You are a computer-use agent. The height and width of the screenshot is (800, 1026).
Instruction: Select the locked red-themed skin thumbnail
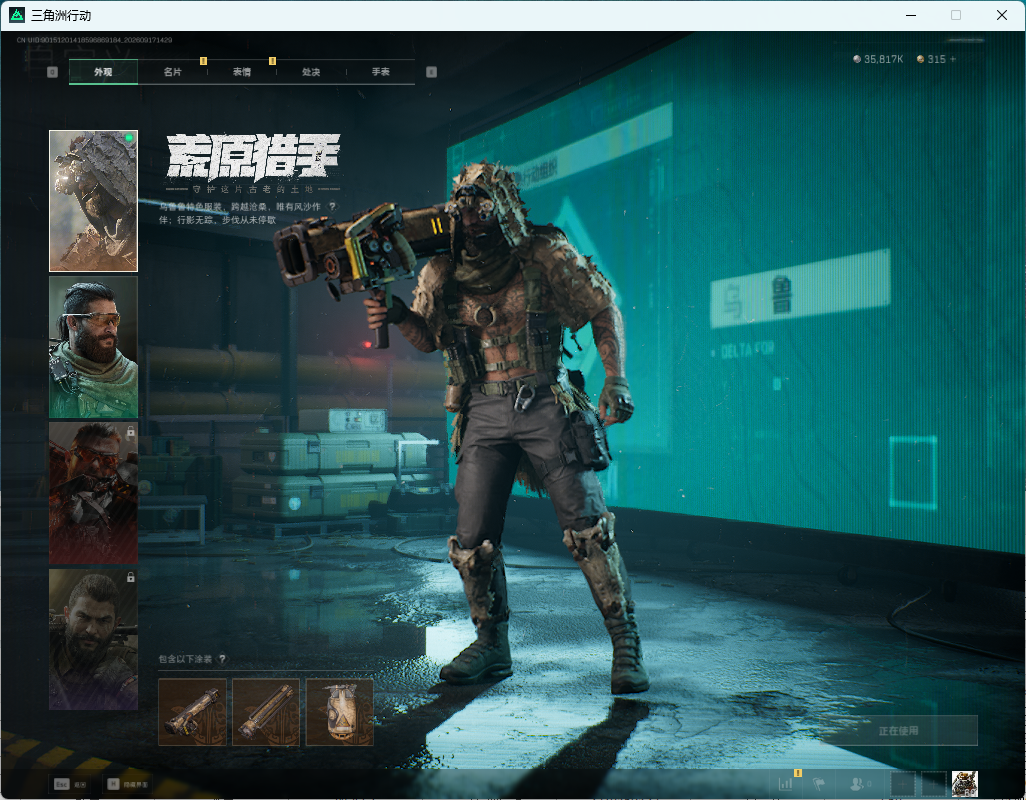point(94,493)
